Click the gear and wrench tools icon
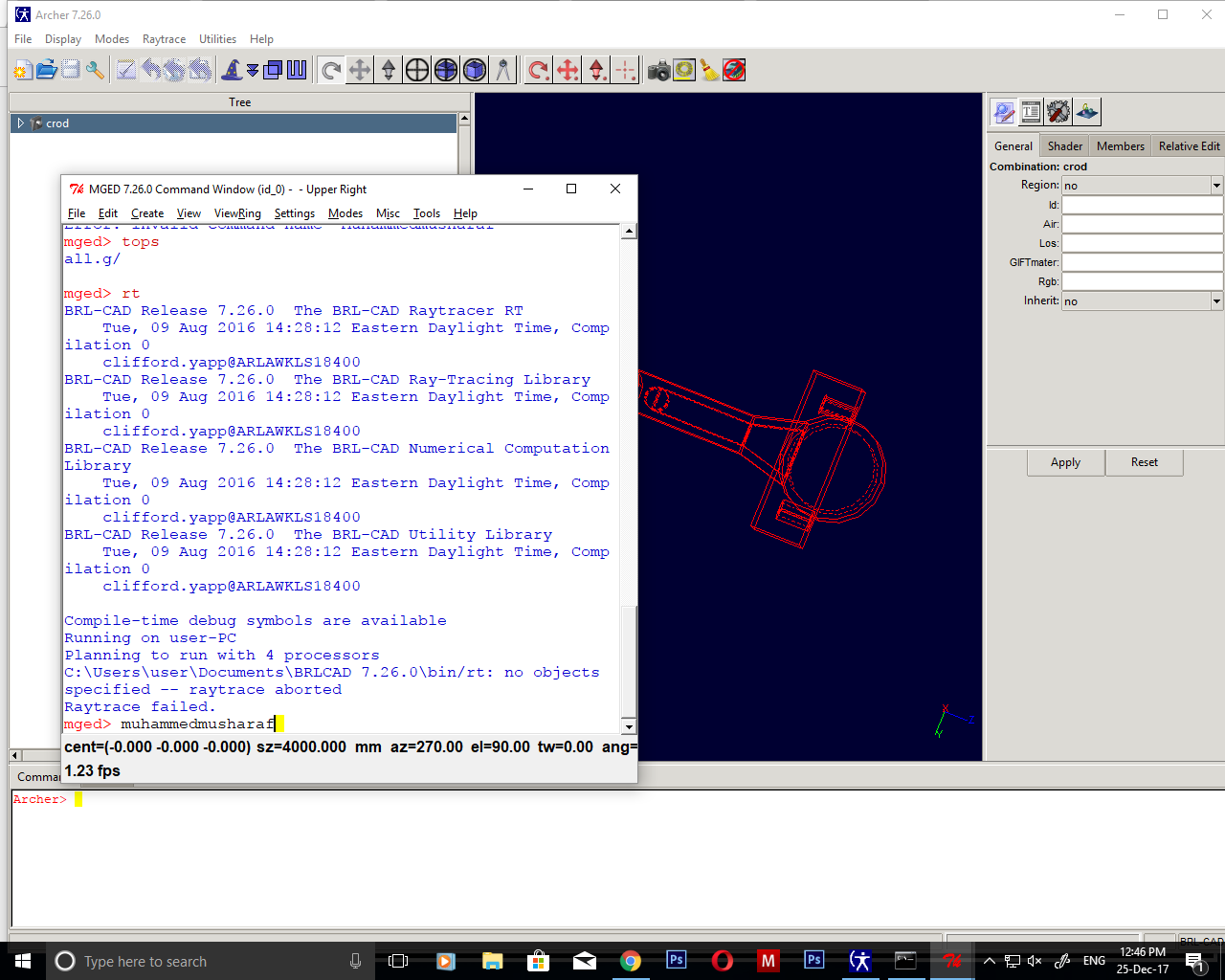The height and width of the screenshot is (980, 1225). tap(1058, 112)
